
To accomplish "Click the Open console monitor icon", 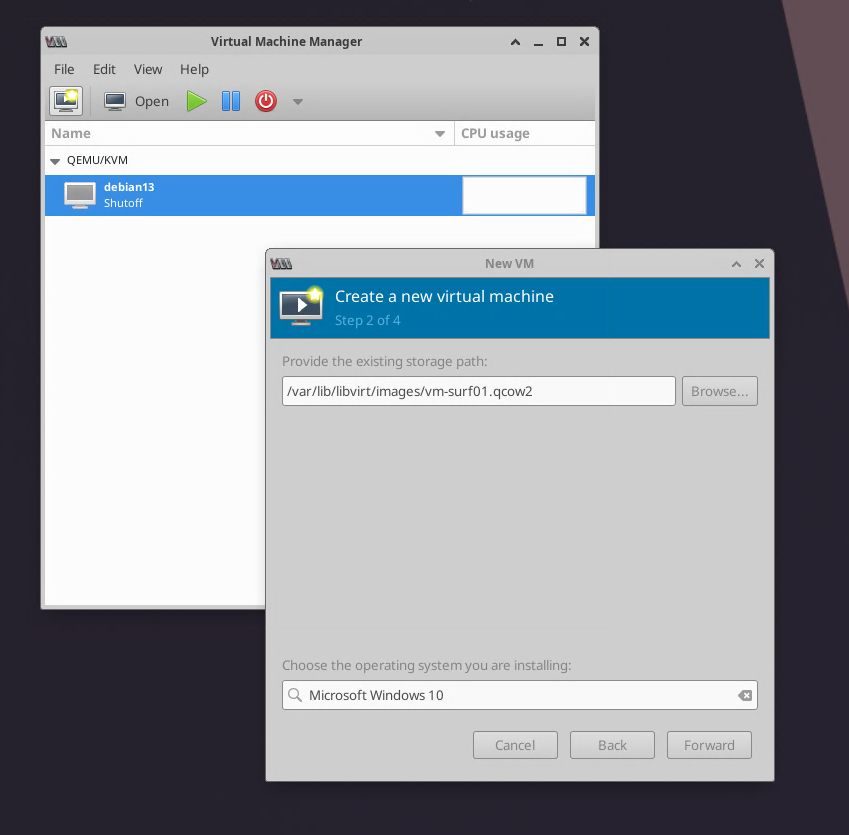I will (x=116, y=101).
